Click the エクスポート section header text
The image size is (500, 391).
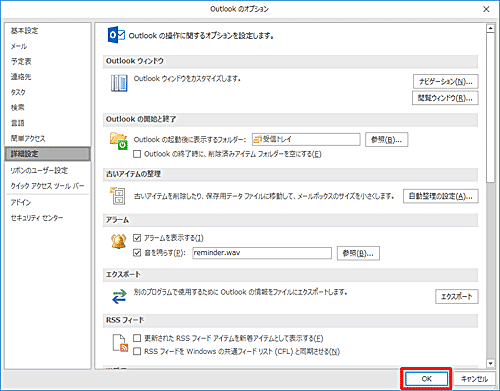pyautogui.click(x=123, y=274)
